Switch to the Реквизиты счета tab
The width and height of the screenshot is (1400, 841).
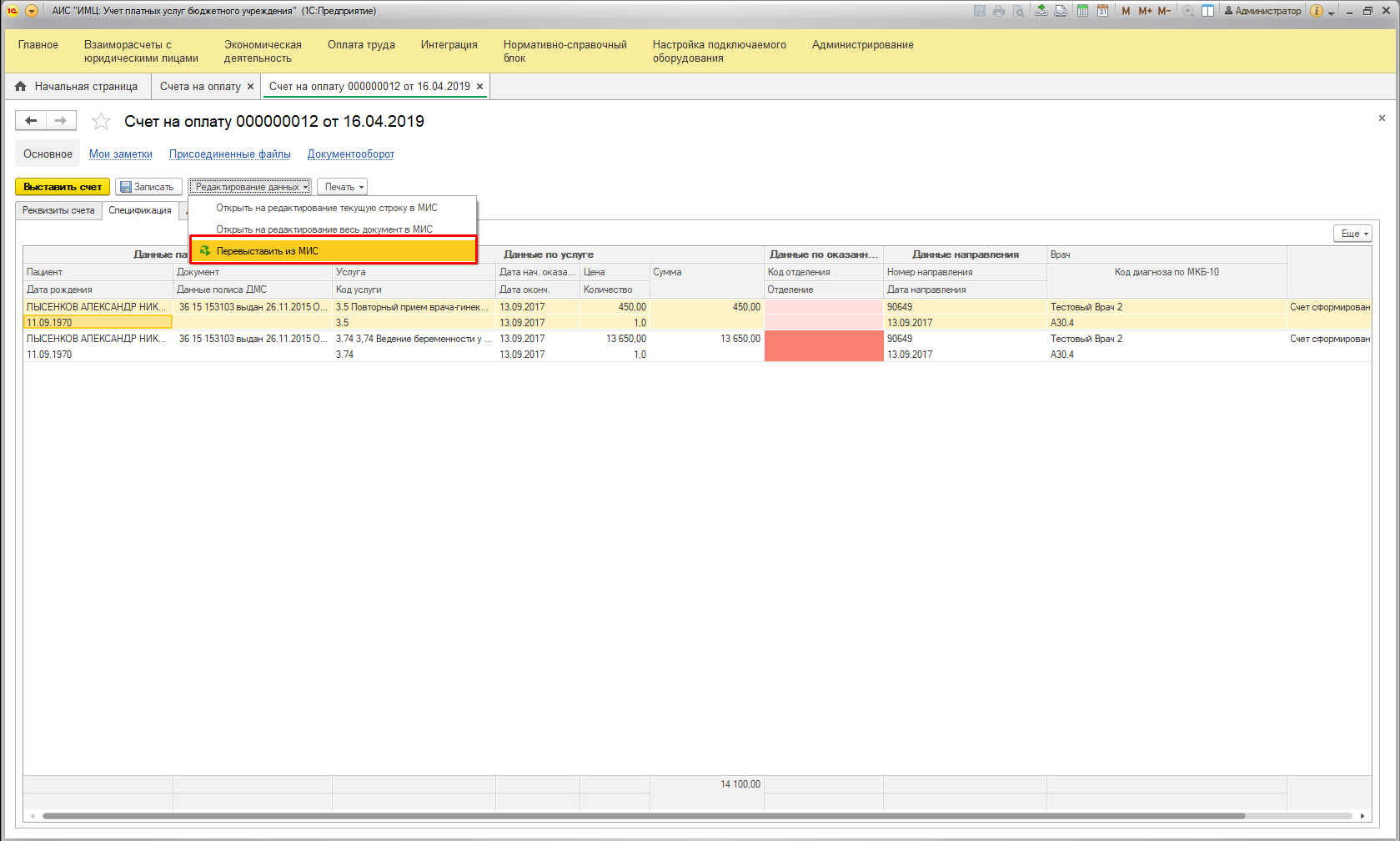click(58, 211)
